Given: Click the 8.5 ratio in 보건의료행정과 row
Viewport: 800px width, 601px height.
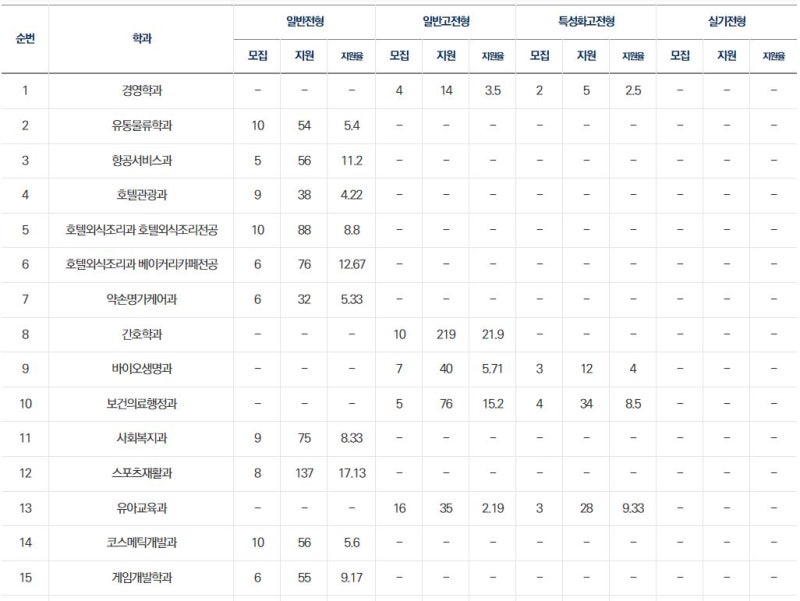Looking at the screenshot, I should click(633, 404).
